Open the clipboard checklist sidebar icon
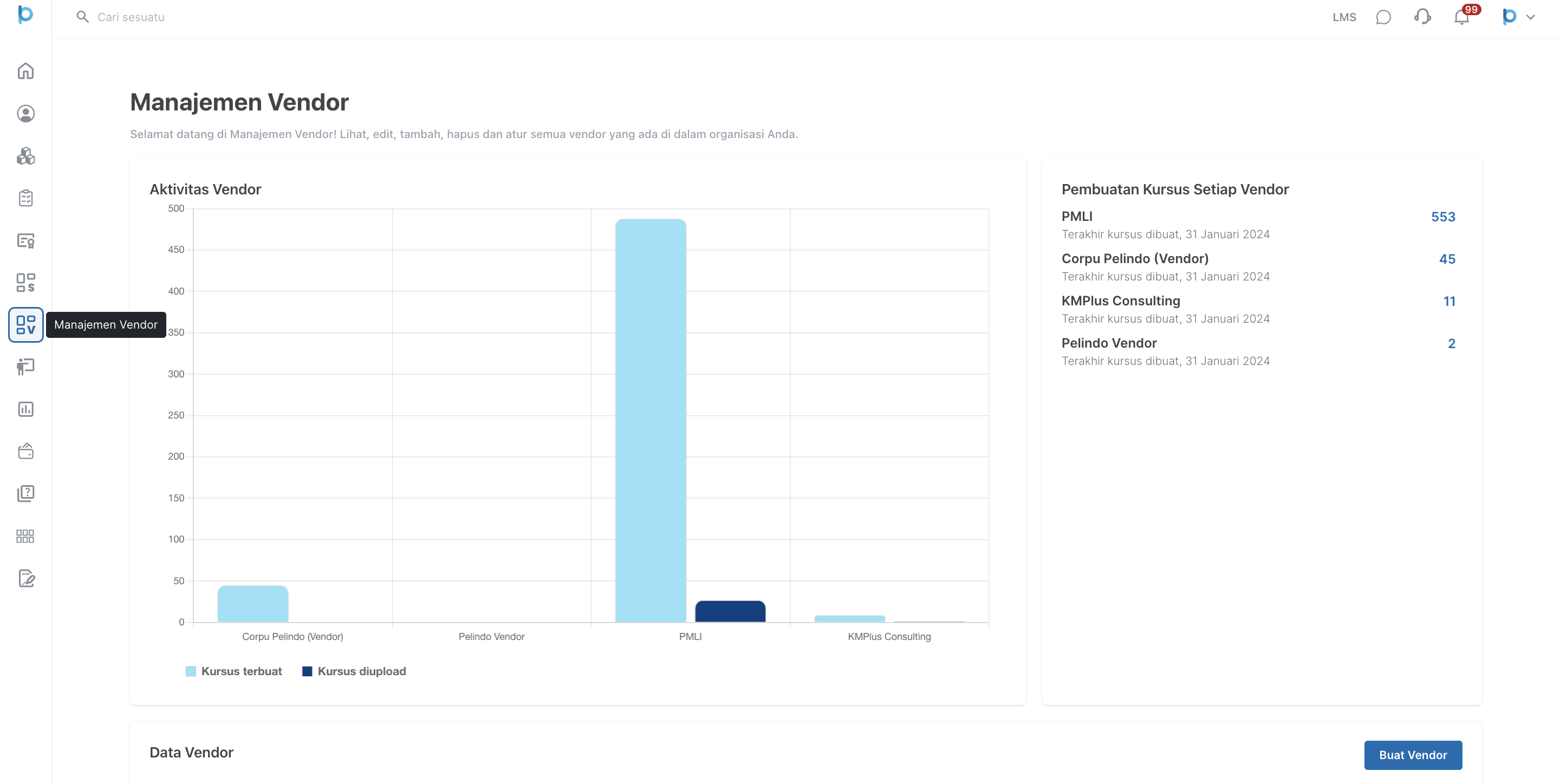1560x784 pixels. click(25, 198)
